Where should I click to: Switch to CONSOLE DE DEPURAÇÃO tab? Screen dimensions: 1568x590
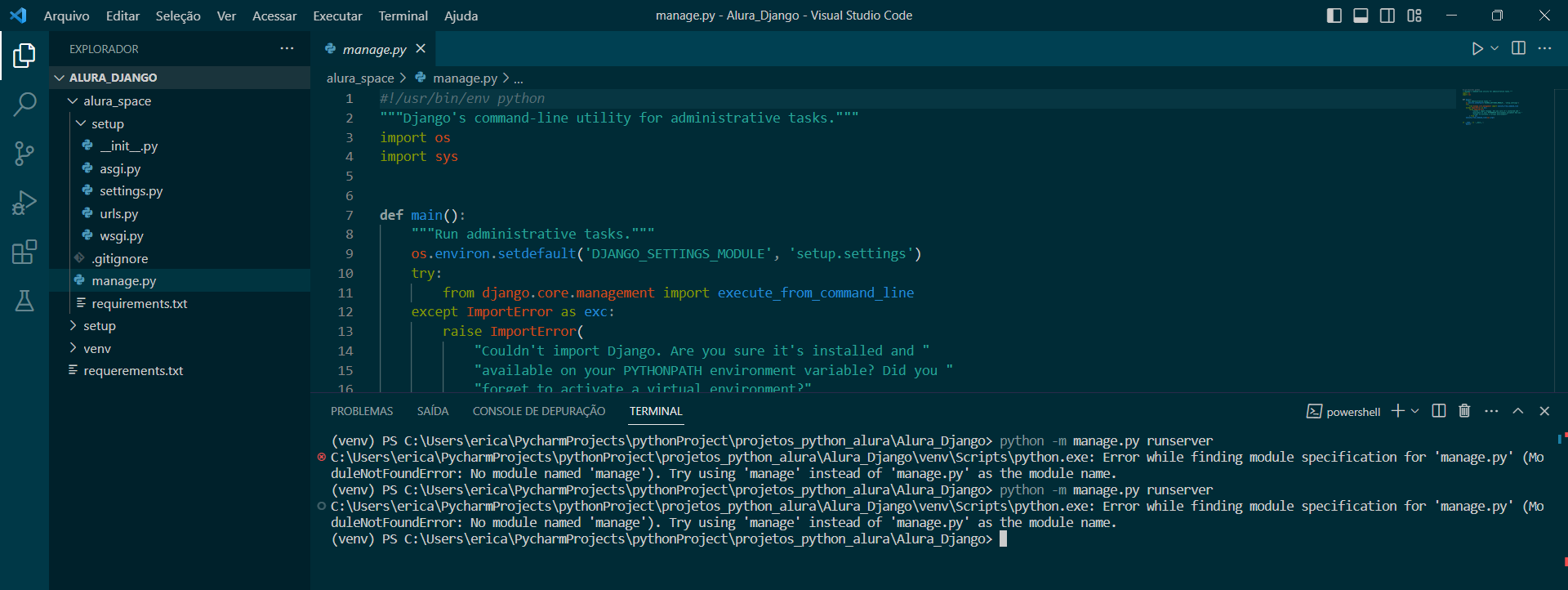539,411
